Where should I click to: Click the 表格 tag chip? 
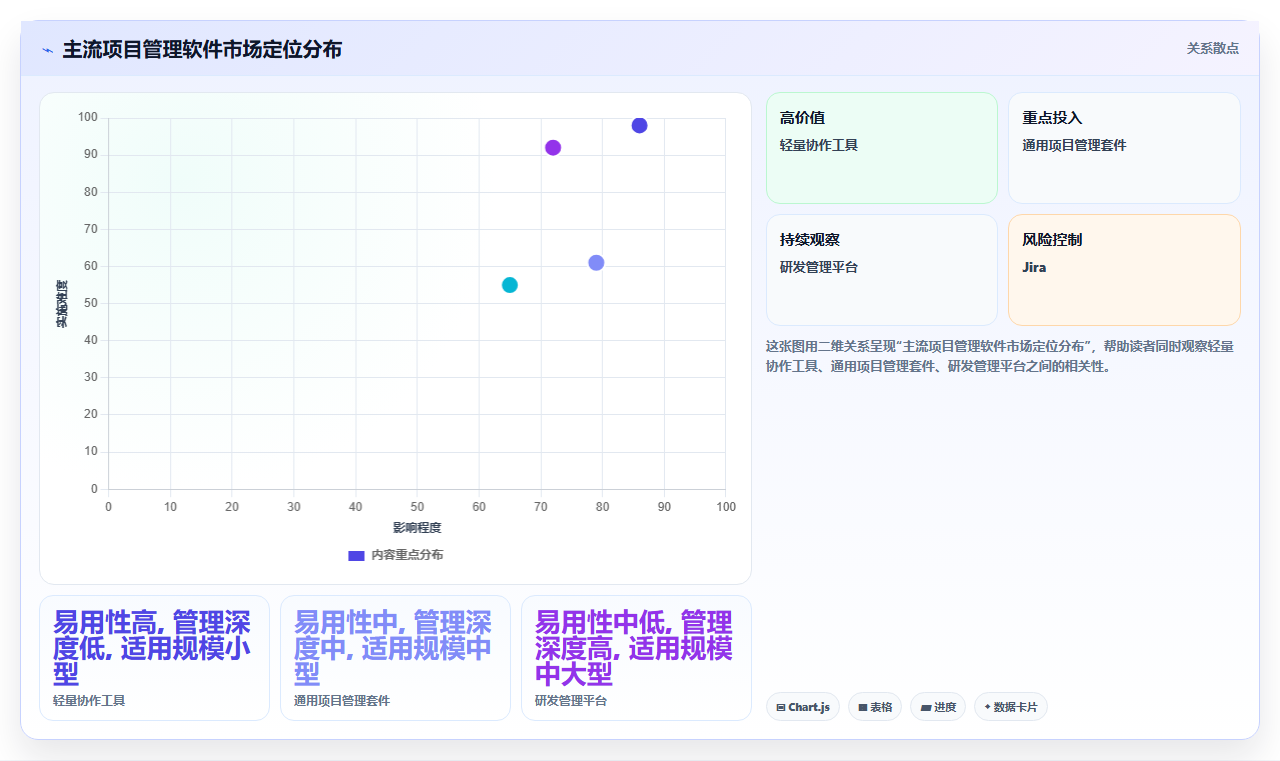[875, 707]
